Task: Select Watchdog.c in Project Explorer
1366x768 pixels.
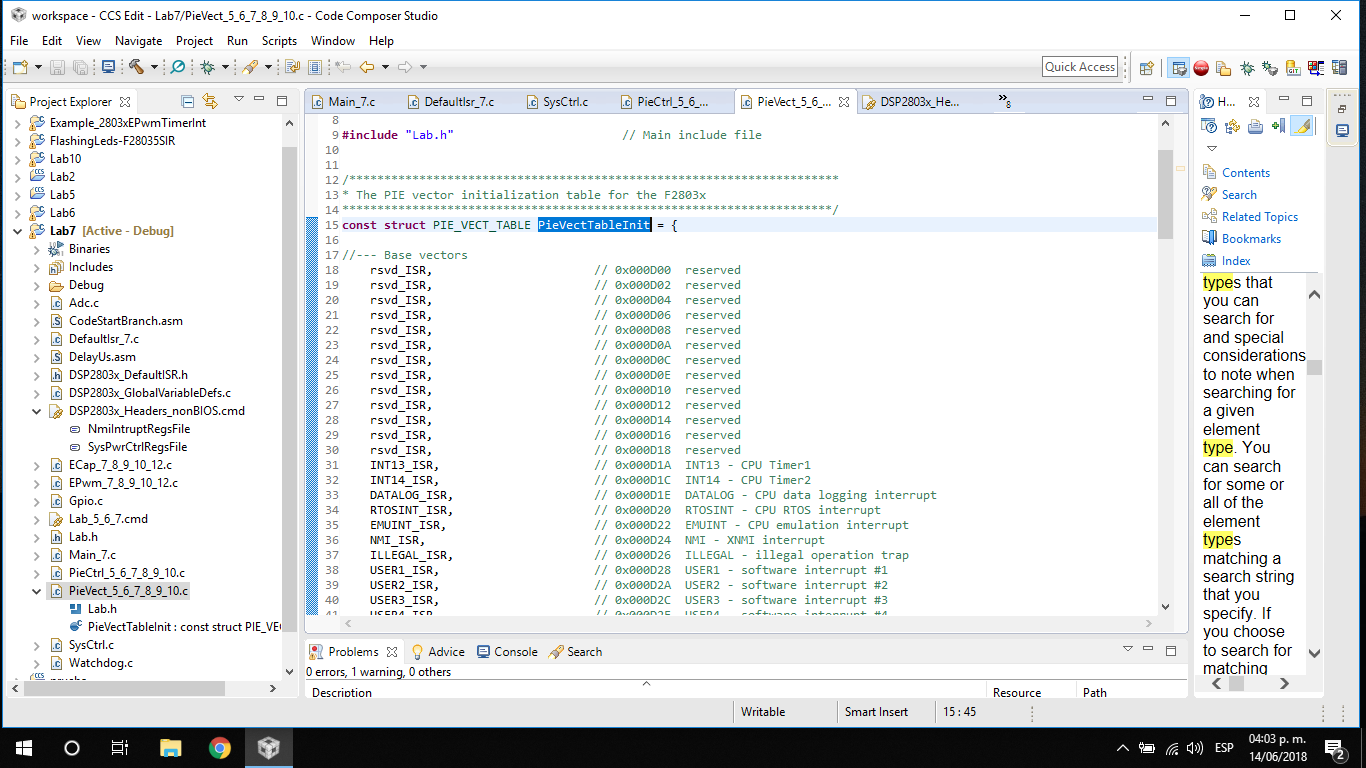Action: click(100, 663)
